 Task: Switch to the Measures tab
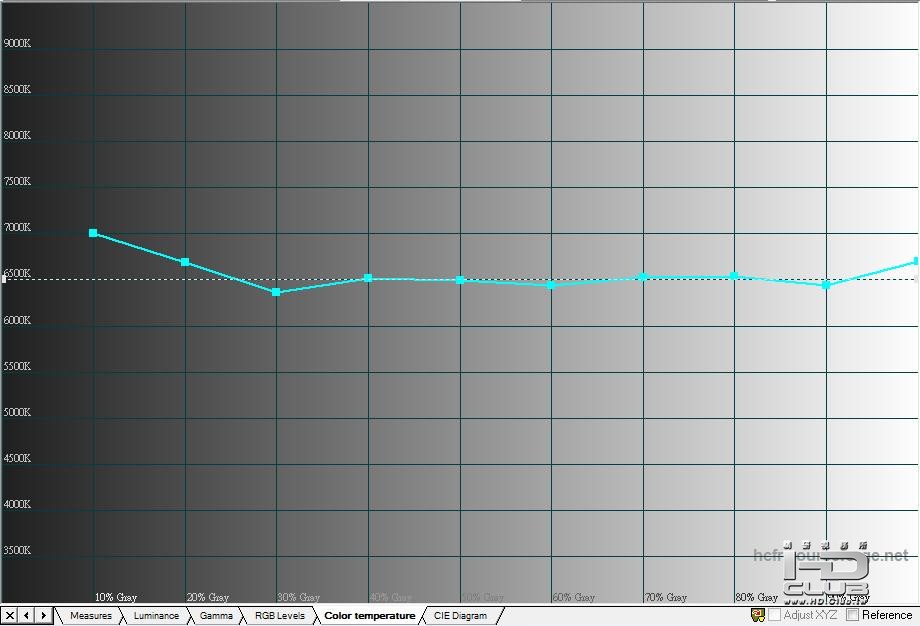90,615
